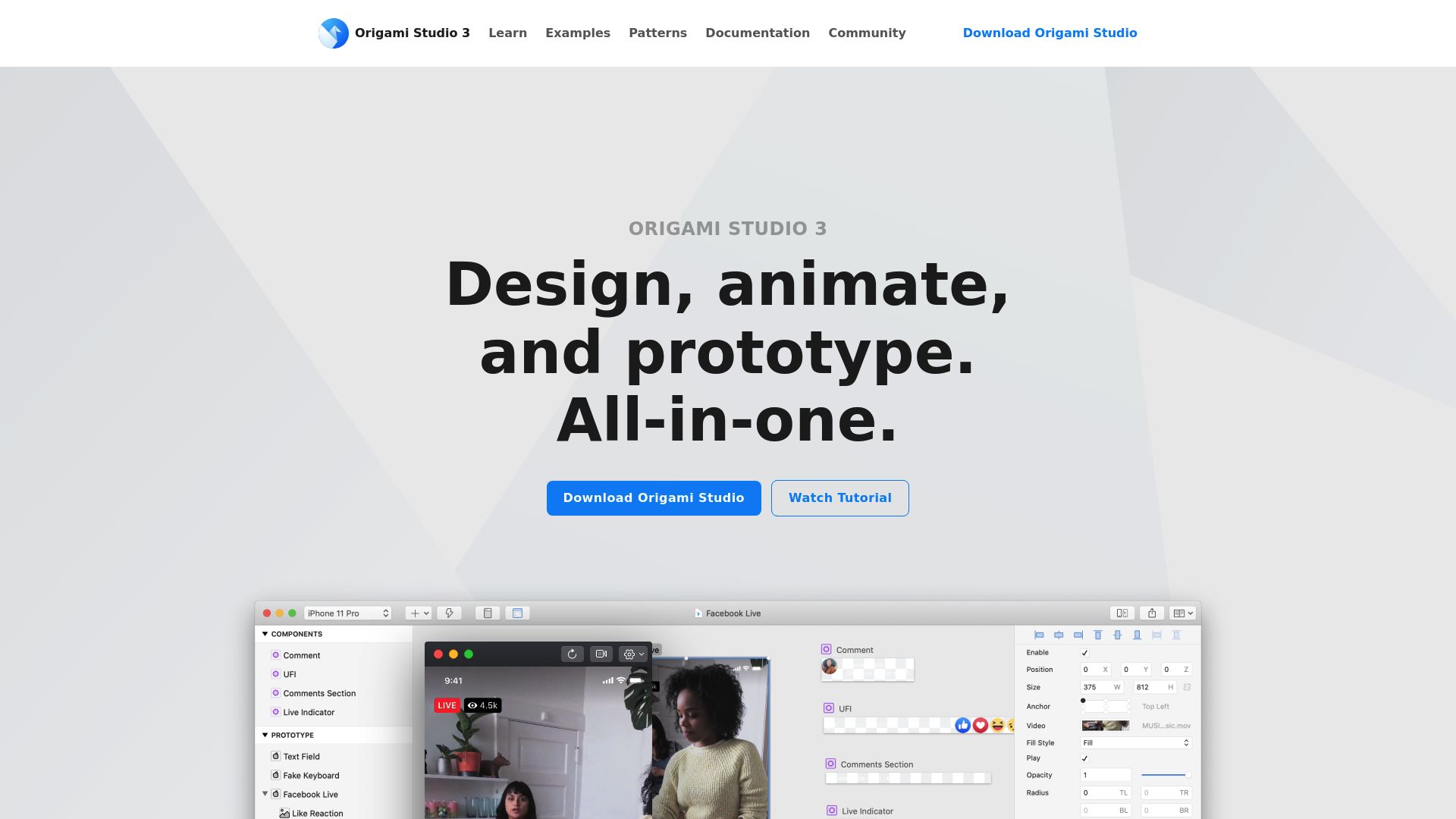Click the share export toolbar icon
This screenshot has width=1456, height=819.
point(1152,613)
